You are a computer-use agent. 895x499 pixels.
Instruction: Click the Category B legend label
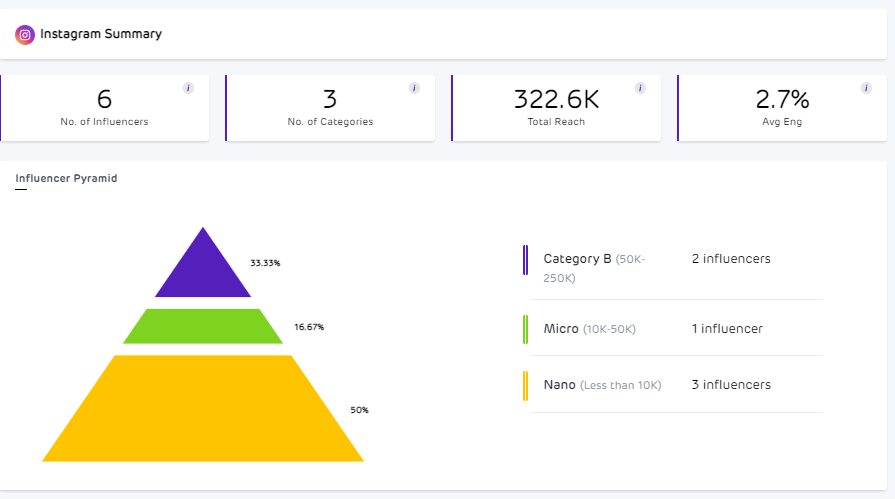tap(577, 259)
